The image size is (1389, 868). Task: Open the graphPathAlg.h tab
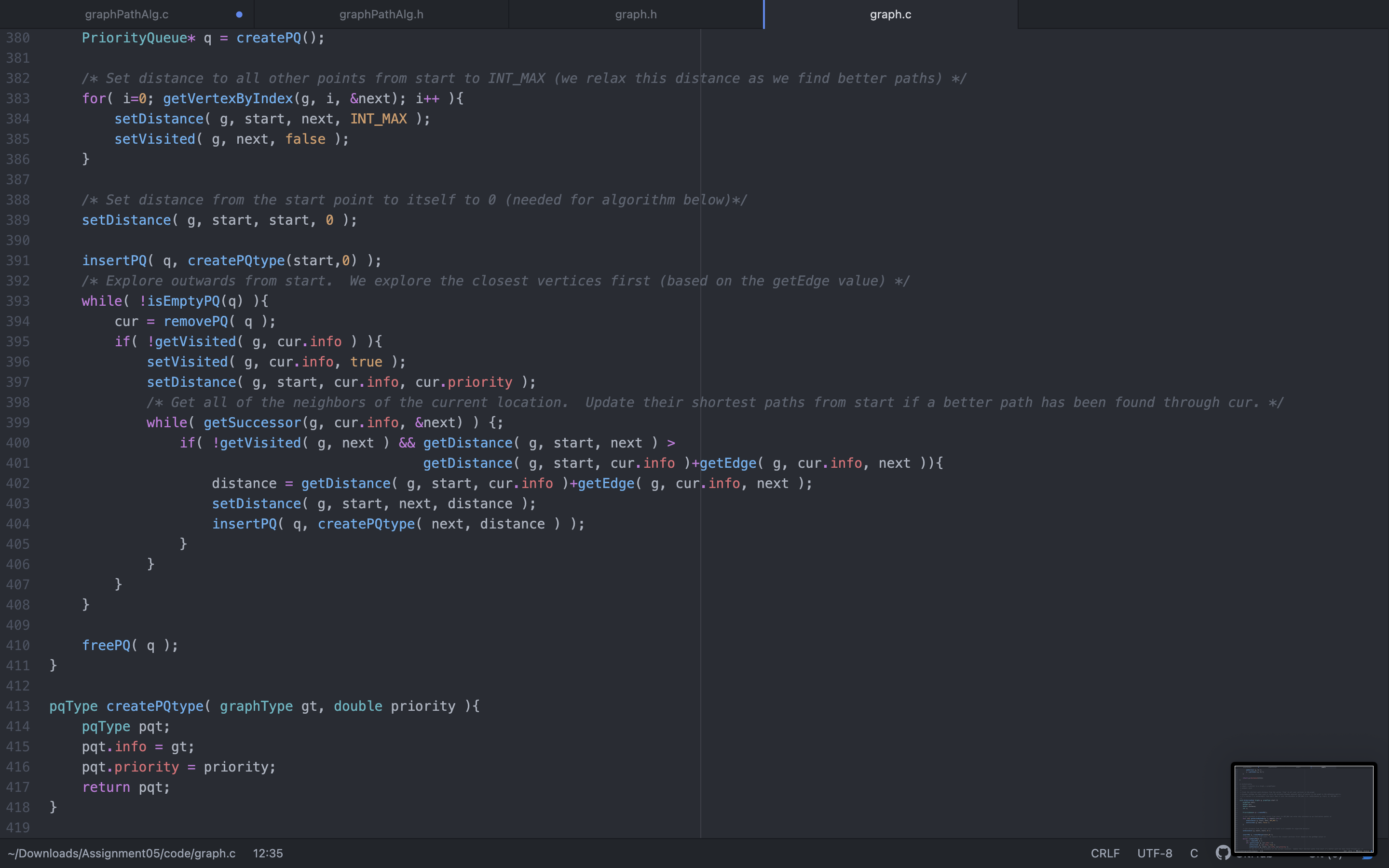click(x=381, y=14)
